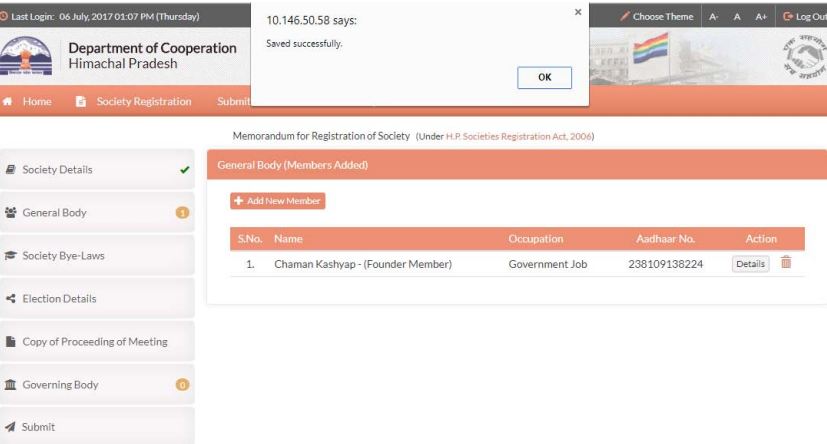Click the Society Details book icon
Image resolution: width=827 pixels, height=444 pixels.
point(10,169)
